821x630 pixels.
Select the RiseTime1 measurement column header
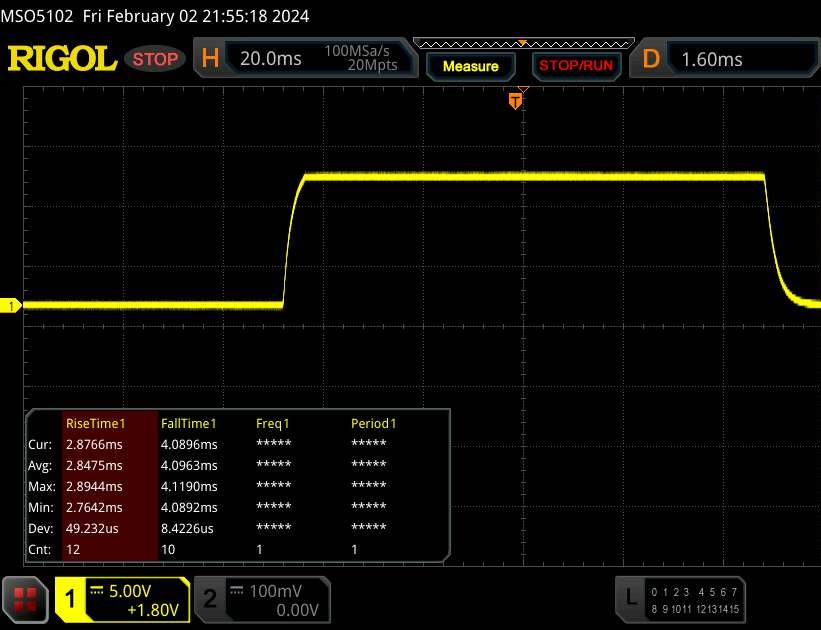coord(96,424)
